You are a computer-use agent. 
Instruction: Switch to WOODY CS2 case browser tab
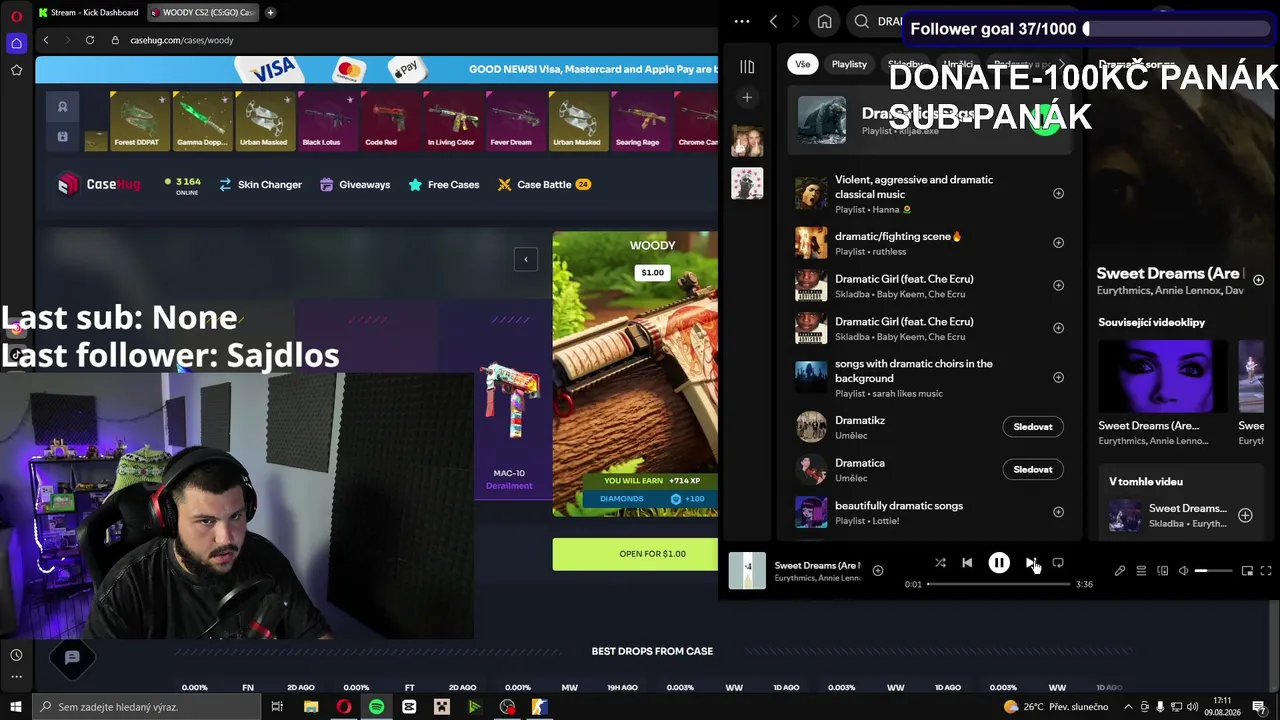[202, 13]
